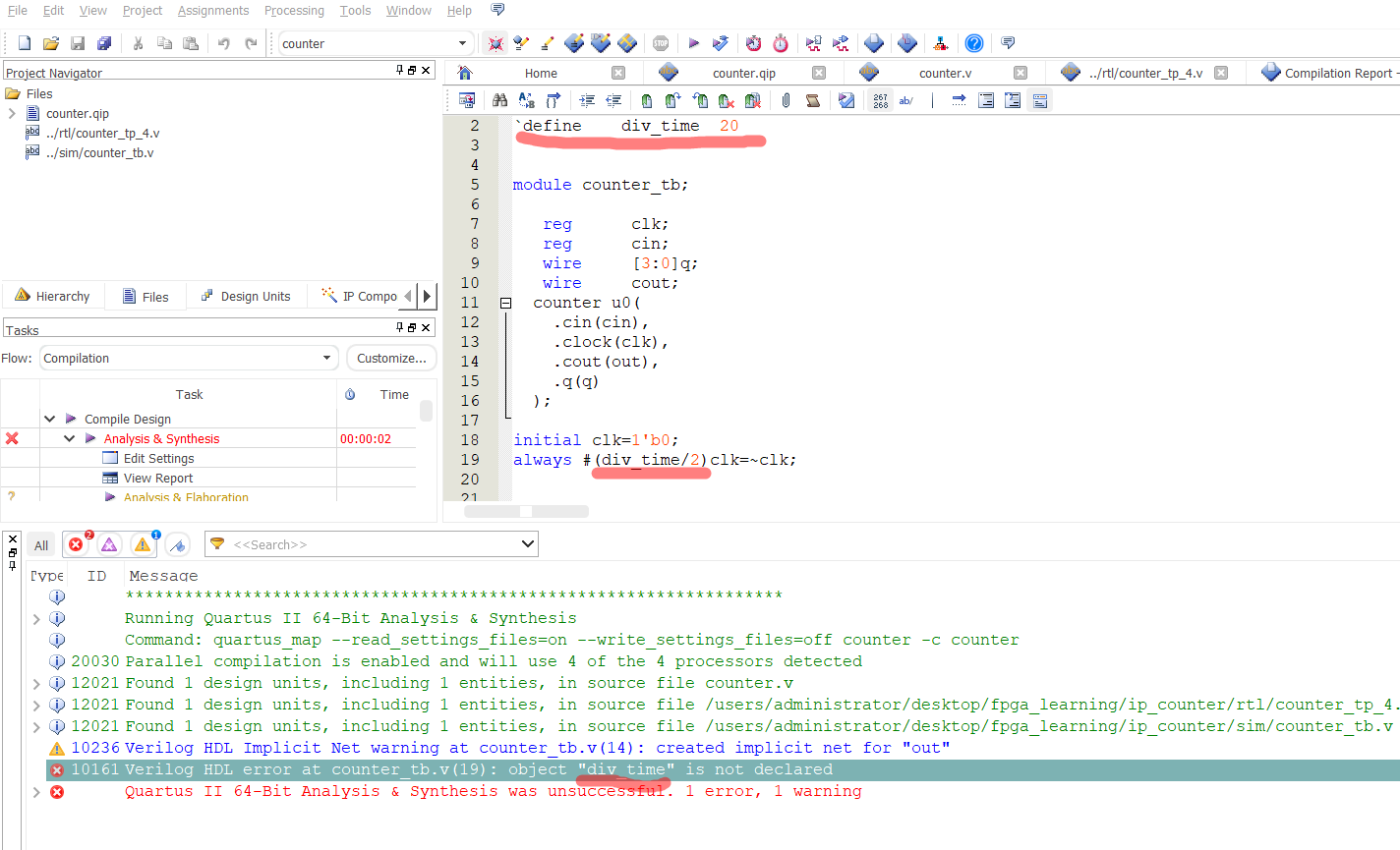Close the ../rtl/counter_tp_4.v tab
This screenshot has width=1400, height=850.
[x=1221, y=73]
